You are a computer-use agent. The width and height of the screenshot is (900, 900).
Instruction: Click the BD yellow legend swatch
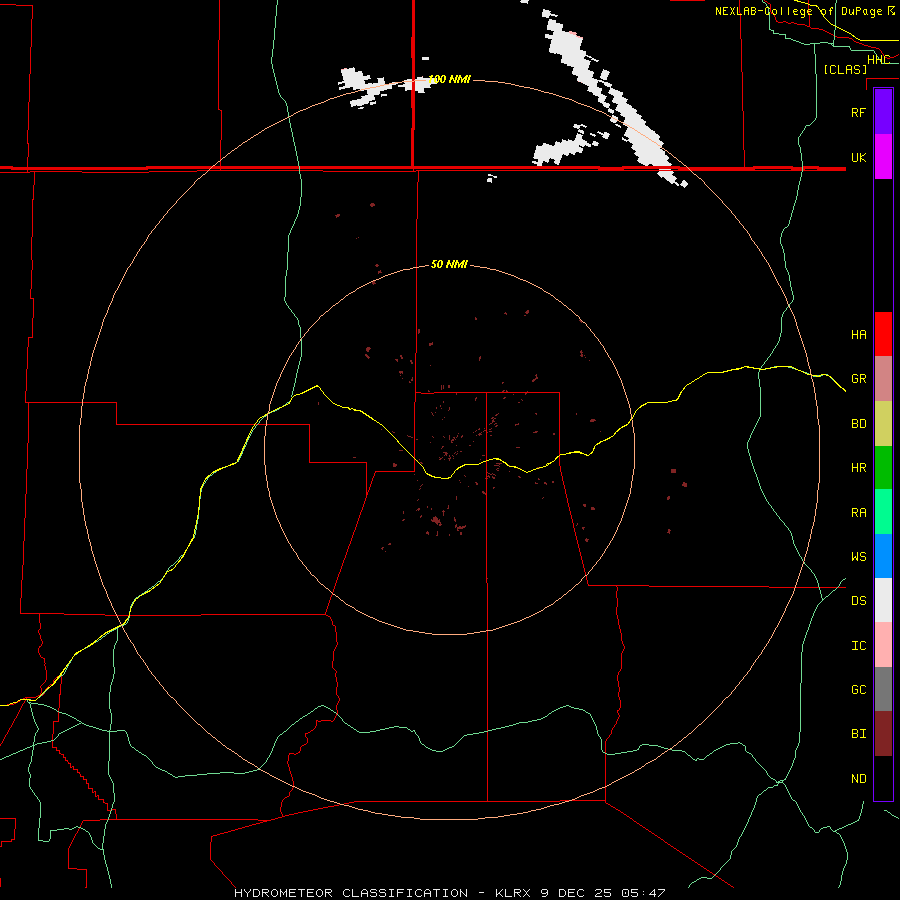pos(883,424)
